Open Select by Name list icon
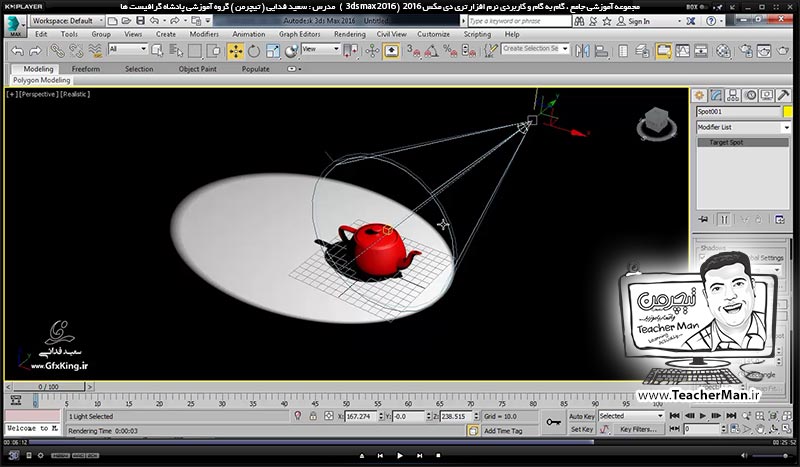 click(x=176, y=51)
